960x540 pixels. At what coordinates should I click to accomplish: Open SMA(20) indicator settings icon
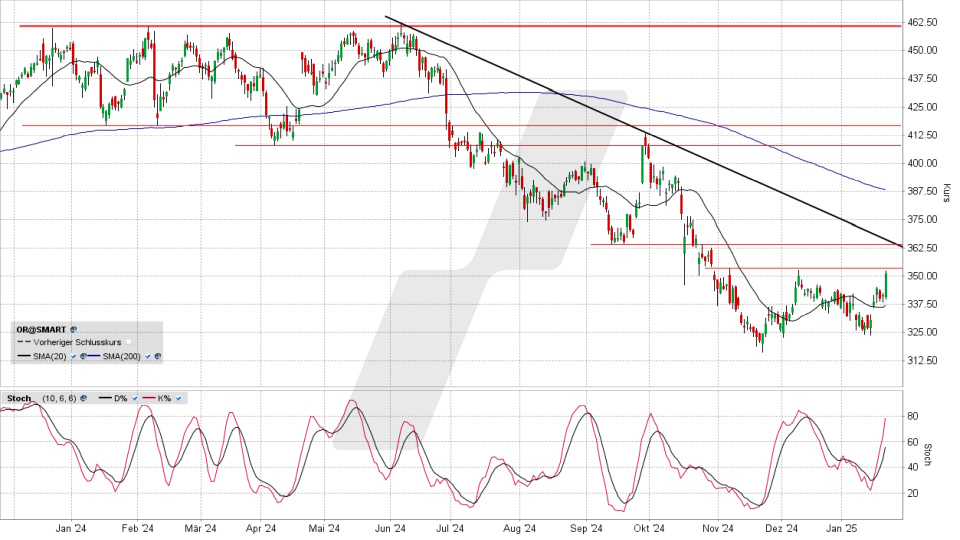pyautogui.click(x=83, y=356)
